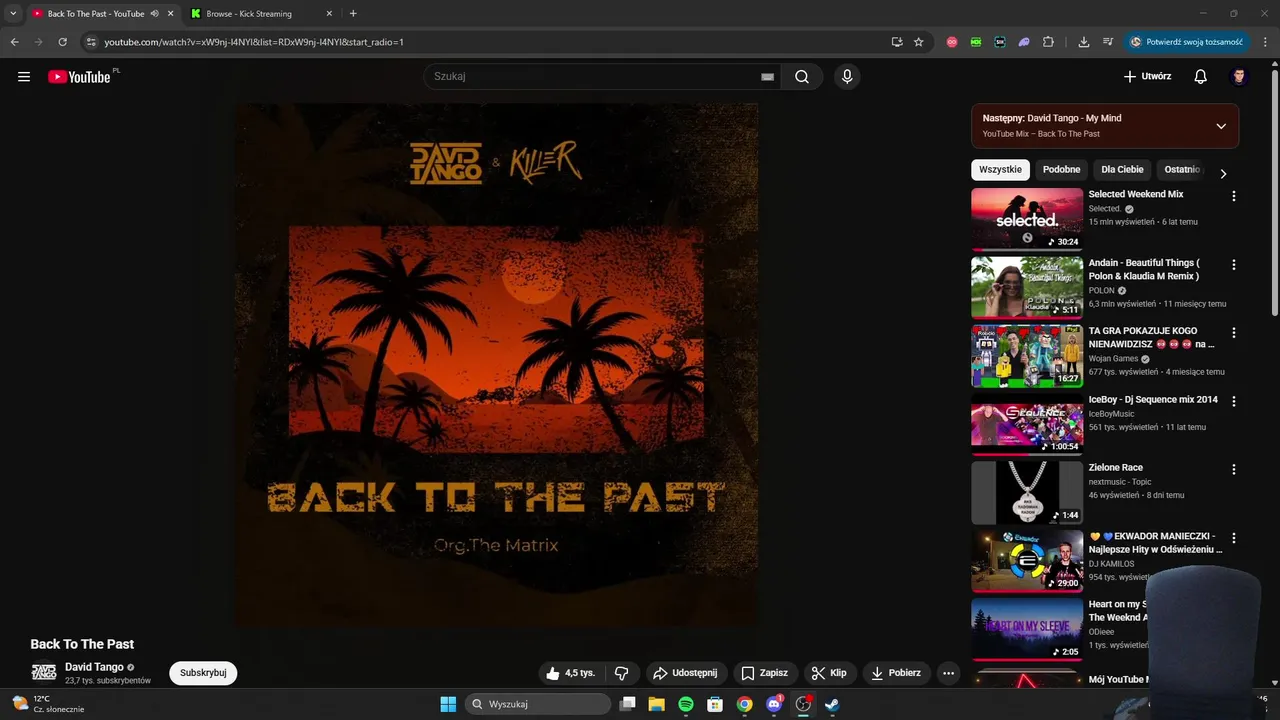Open the tab search dropdown arrow
This screenshot has height=720, width=1280.
coord(13,14)
